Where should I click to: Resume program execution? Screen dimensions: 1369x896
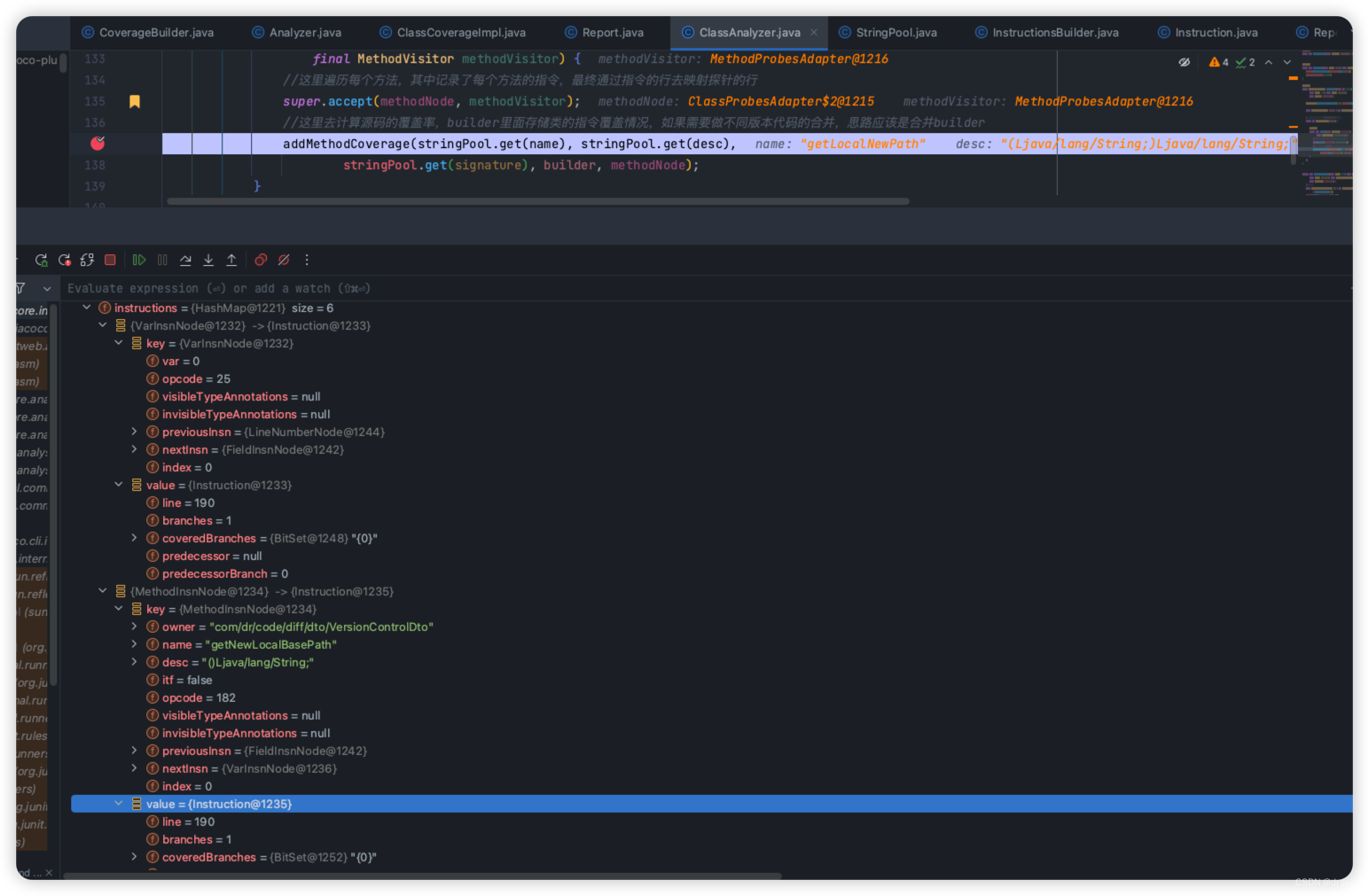coord(139,260)
